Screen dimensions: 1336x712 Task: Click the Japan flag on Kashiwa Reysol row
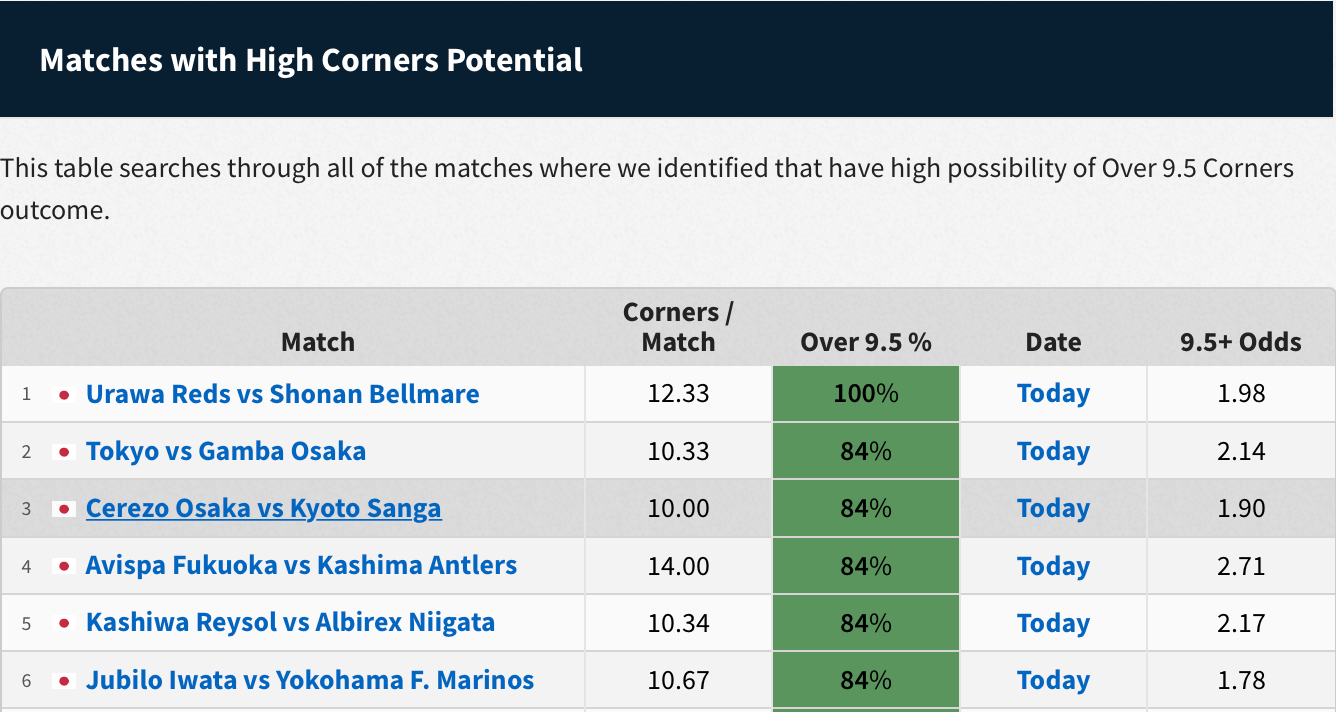point(64,622)
